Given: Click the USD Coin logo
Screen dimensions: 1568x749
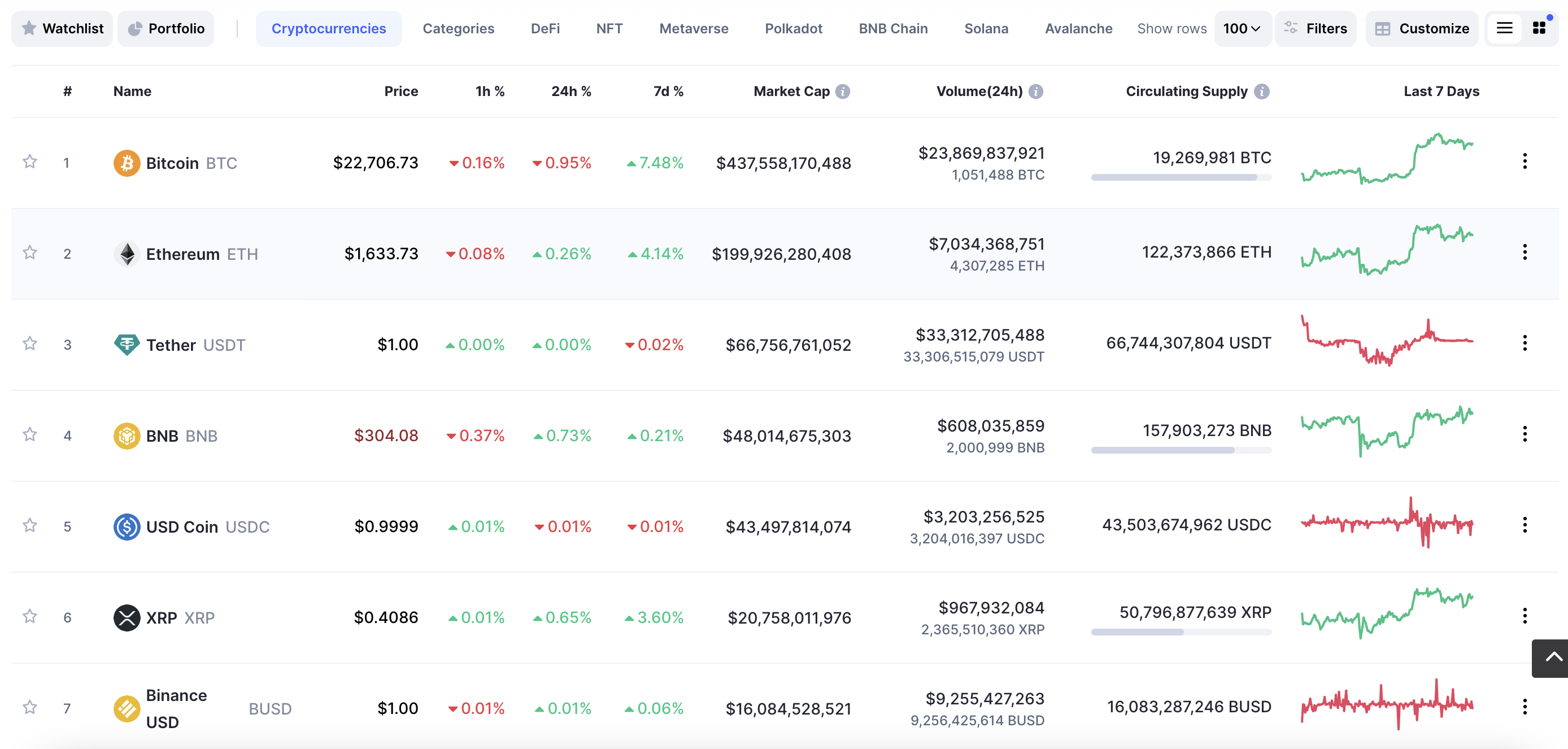Looking at the screenshot, I should point(127,527).
